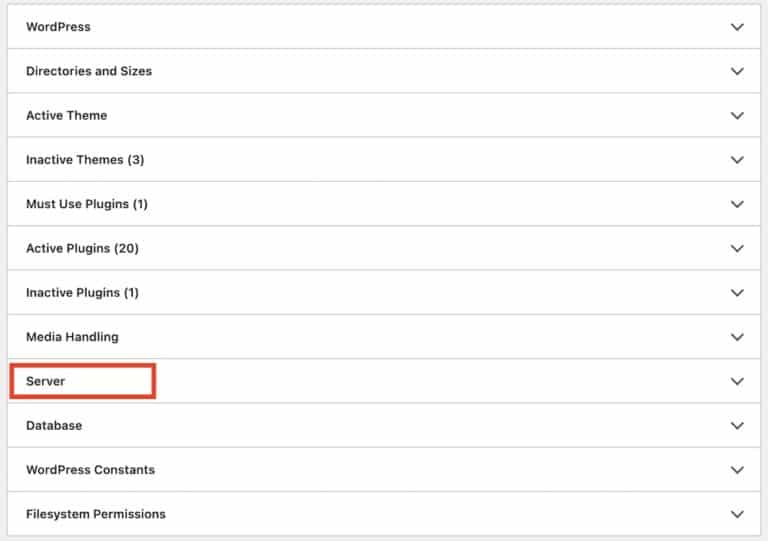The image size is (768, 541).
Task: Click the Active Plugins (20) label
Action: (x=82, y=249)
